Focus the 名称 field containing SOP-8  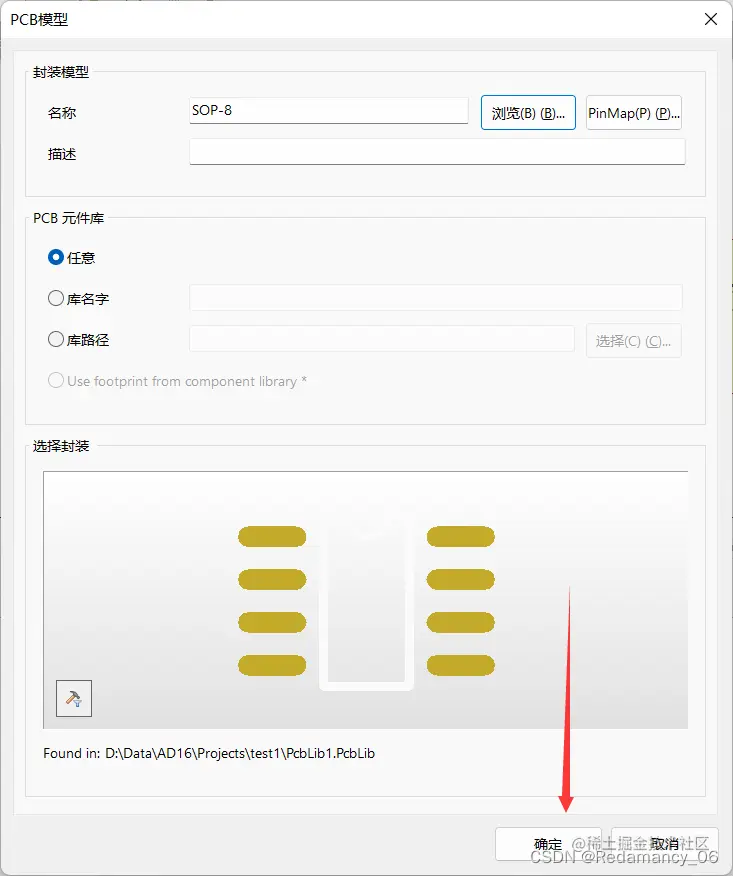coord(329,111)
